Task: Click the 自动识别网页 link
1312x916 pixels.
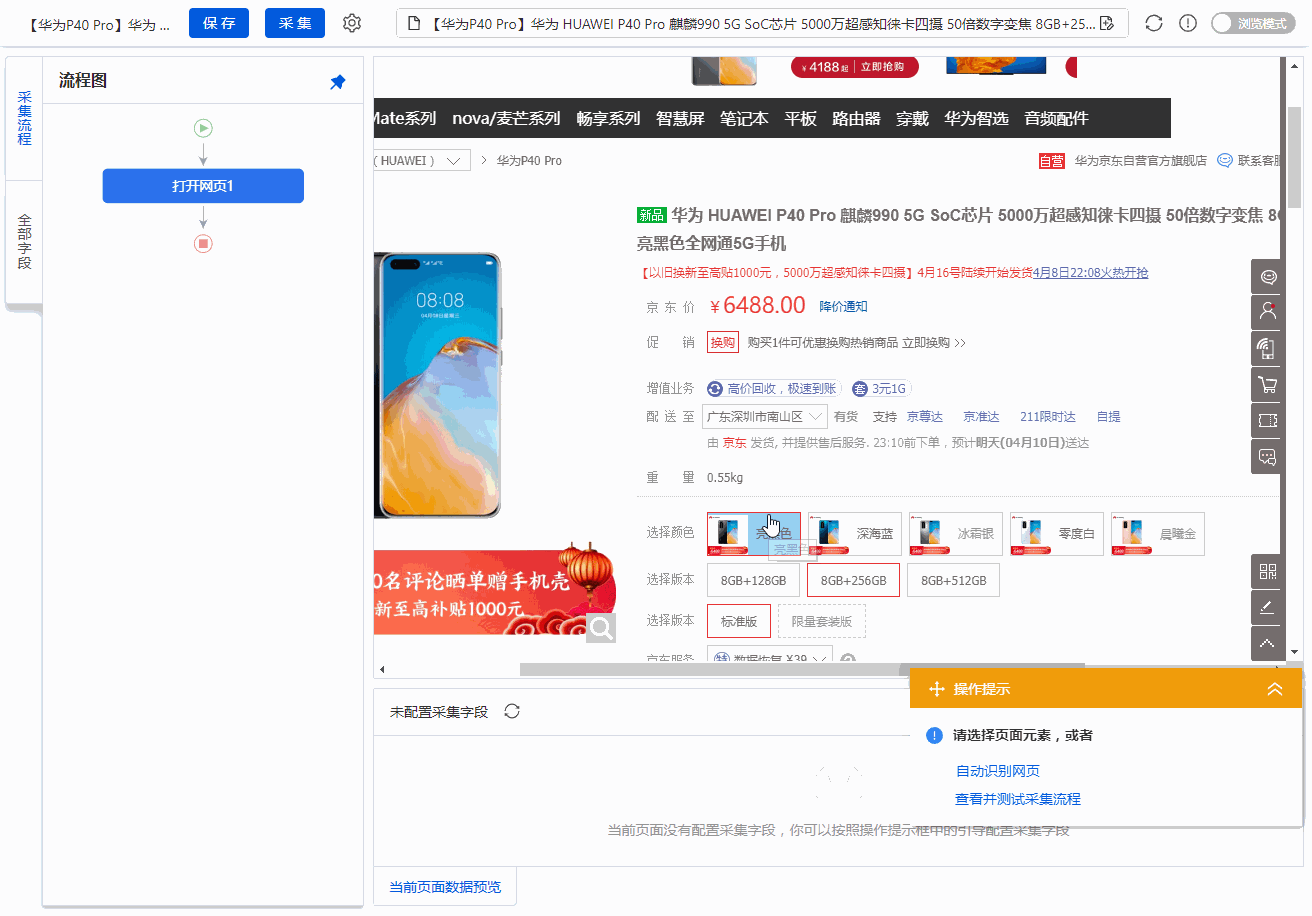Action: [x=997, y=770]
